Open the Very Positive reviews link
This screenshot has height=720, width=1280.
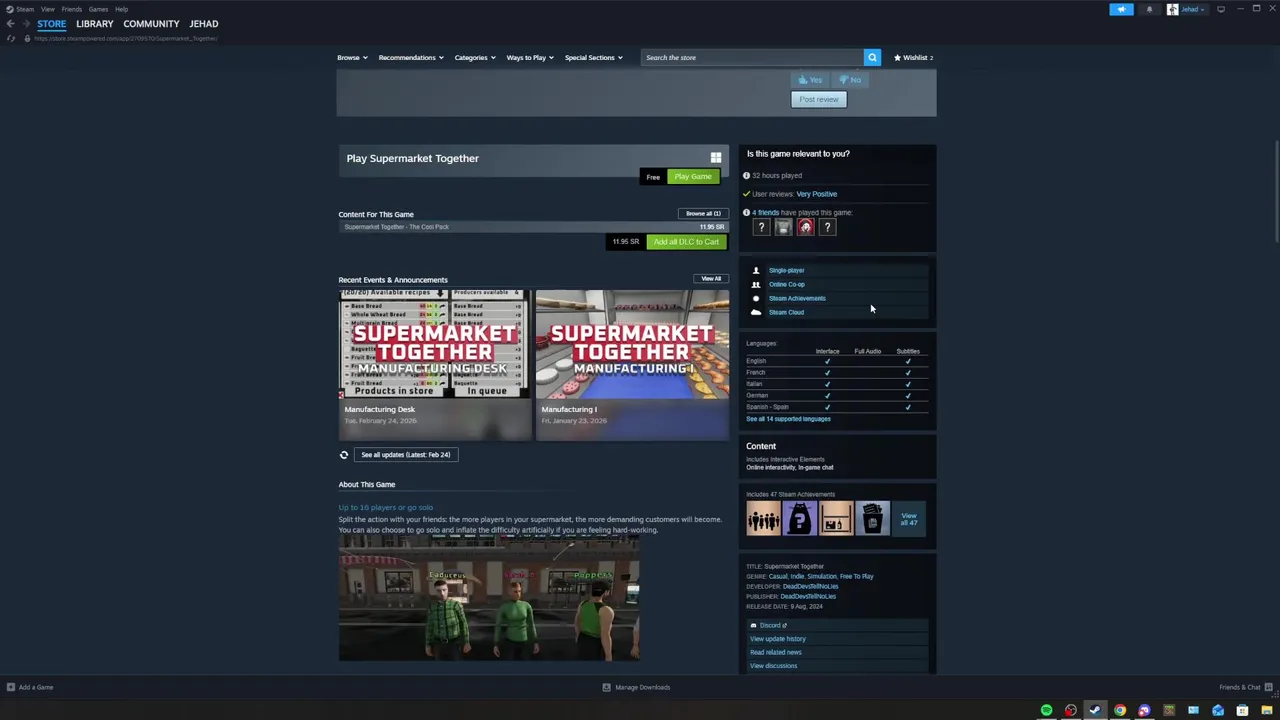point(817,194)
